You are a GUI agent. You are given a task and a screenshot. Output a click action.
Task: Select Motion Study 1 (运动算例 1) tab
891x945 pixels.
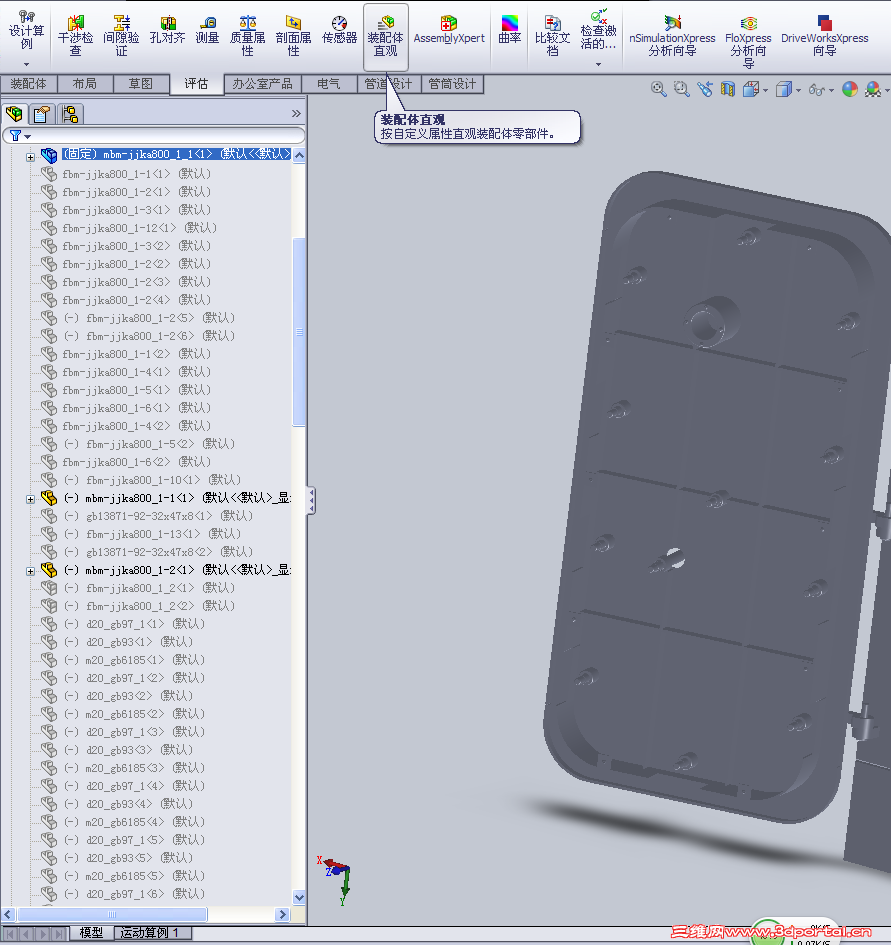[x=150, y=932]
